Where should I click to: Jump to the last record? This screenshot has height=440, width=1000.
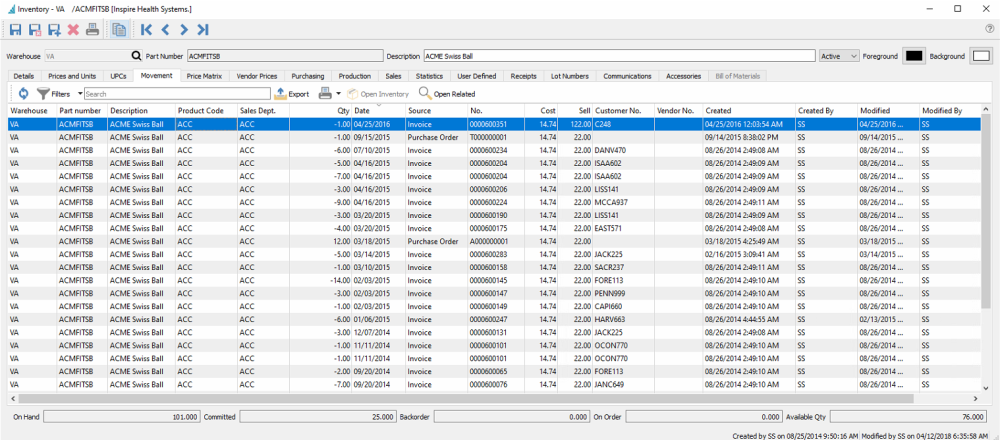[204, 30]
